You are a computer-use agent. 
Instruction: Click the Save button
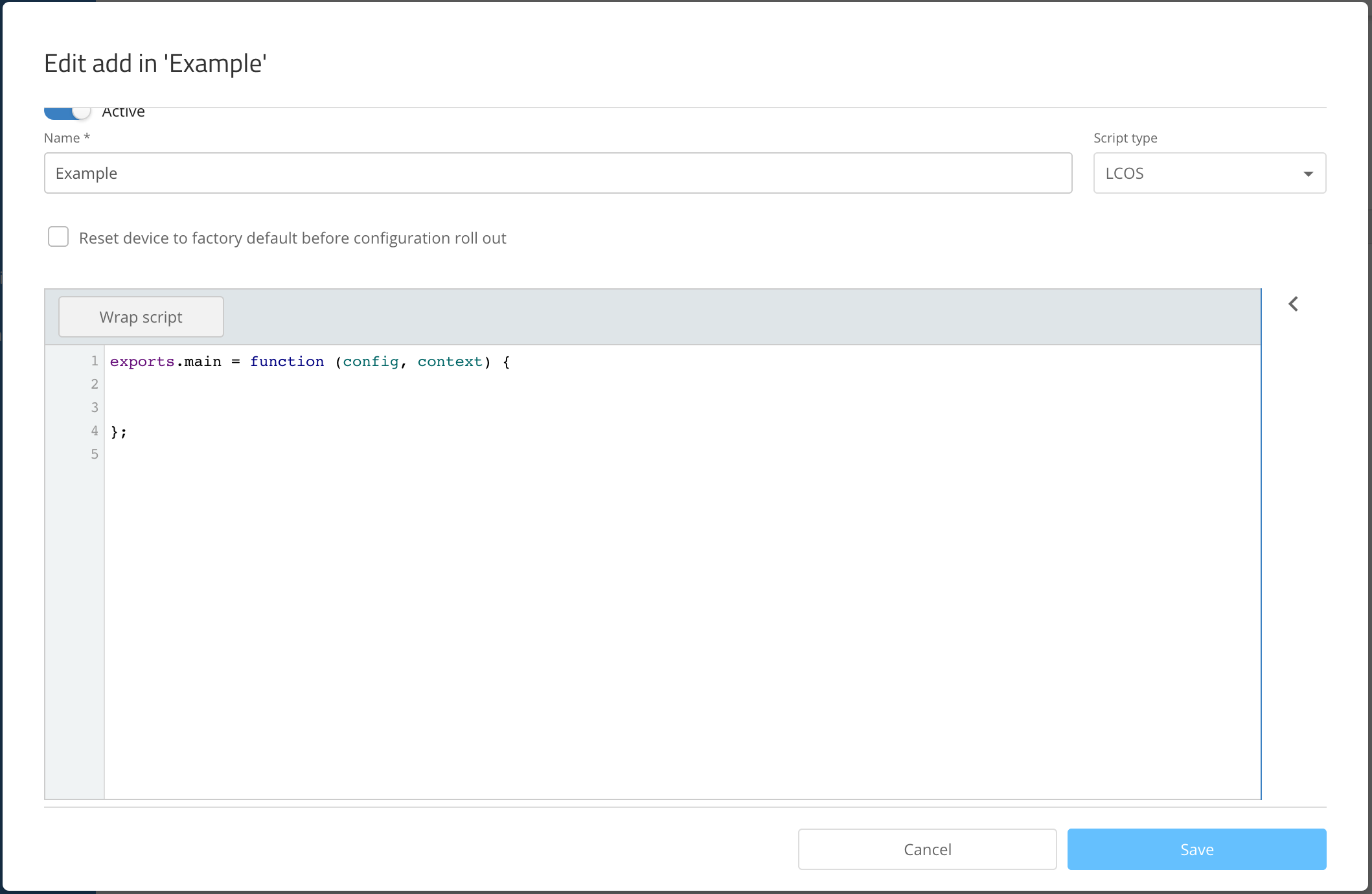pos(1196,849)
